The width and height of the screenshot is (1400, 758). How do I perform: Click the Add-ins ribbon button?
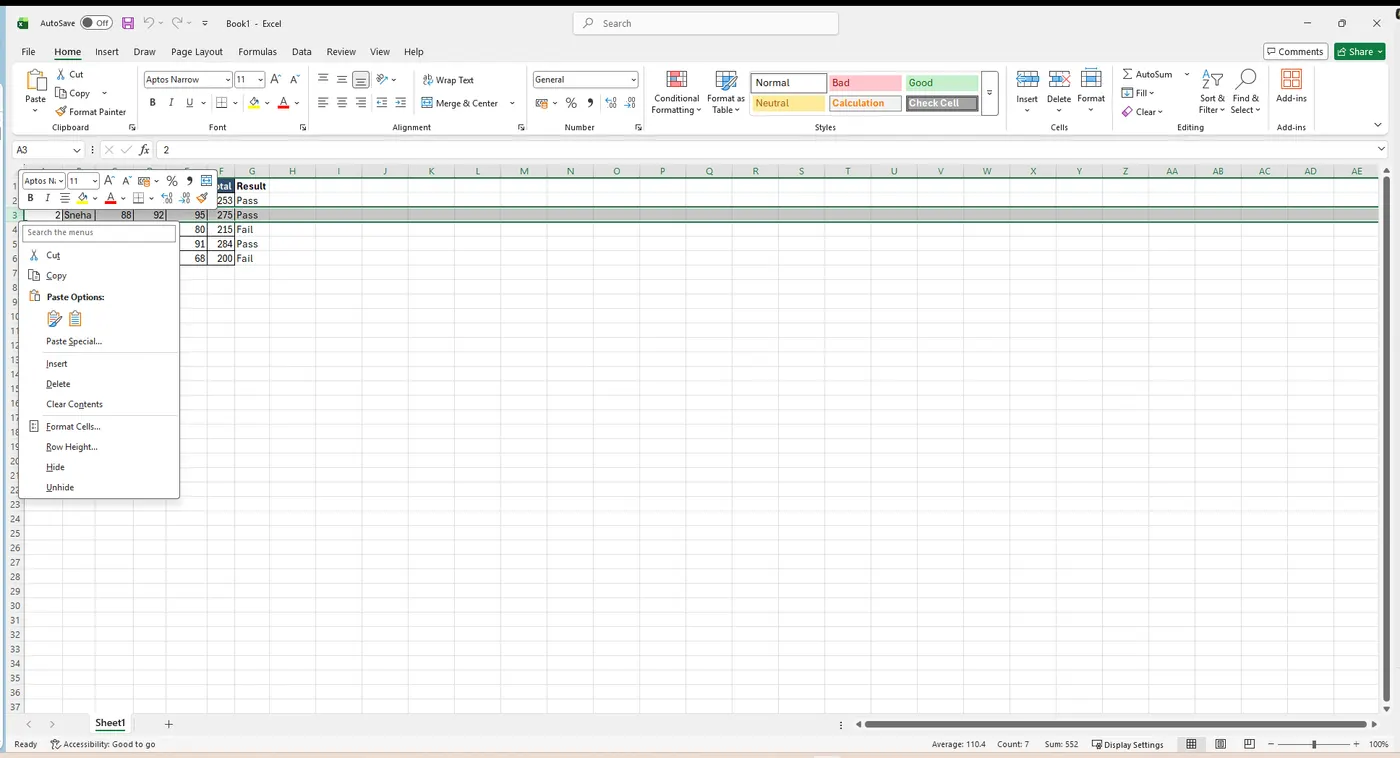click(1291, 86)
